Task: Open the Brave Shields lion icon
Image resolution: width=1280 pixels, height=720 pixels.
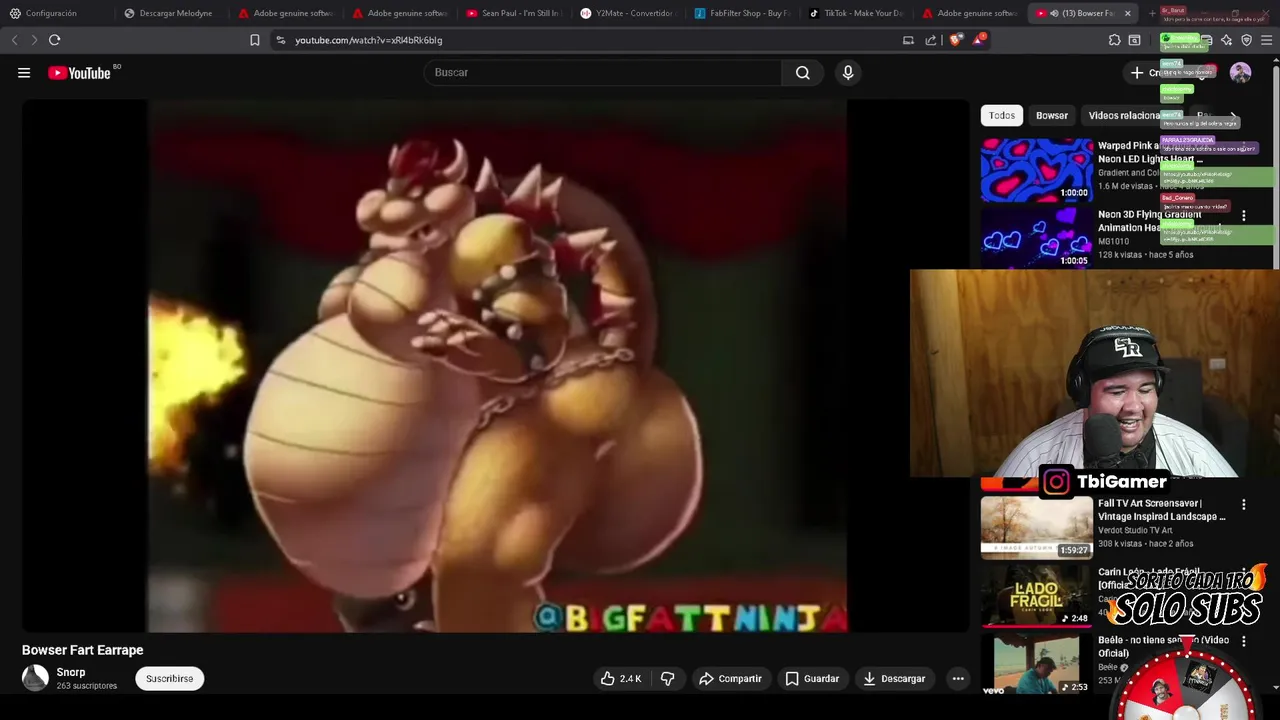Action: (956, 40)
